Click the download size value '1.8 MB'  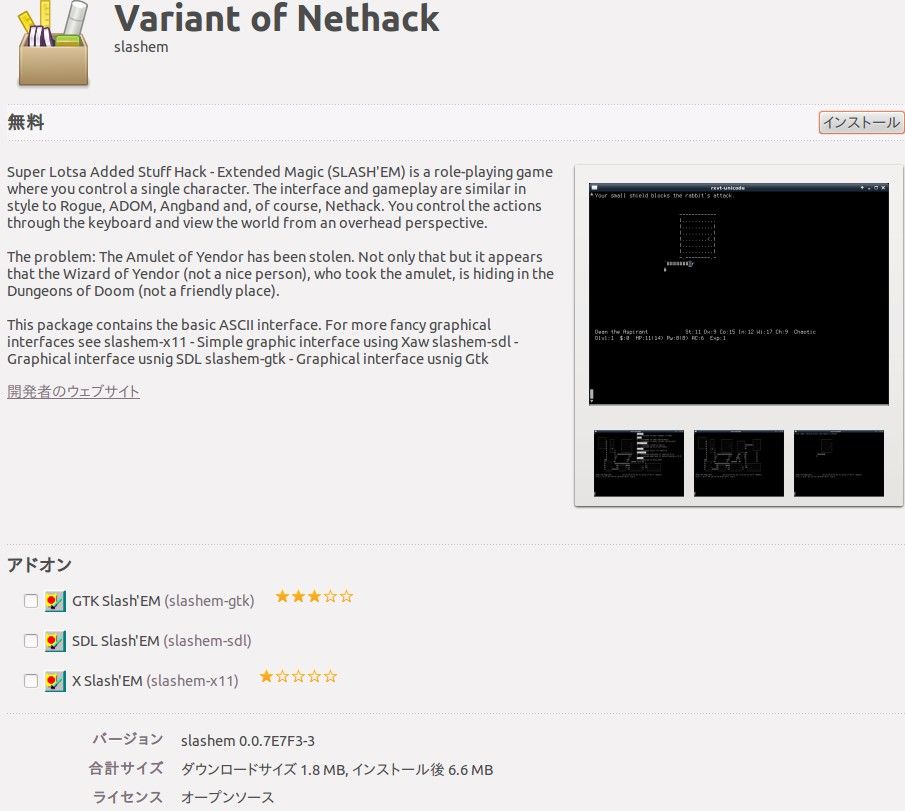click(323, 770)
